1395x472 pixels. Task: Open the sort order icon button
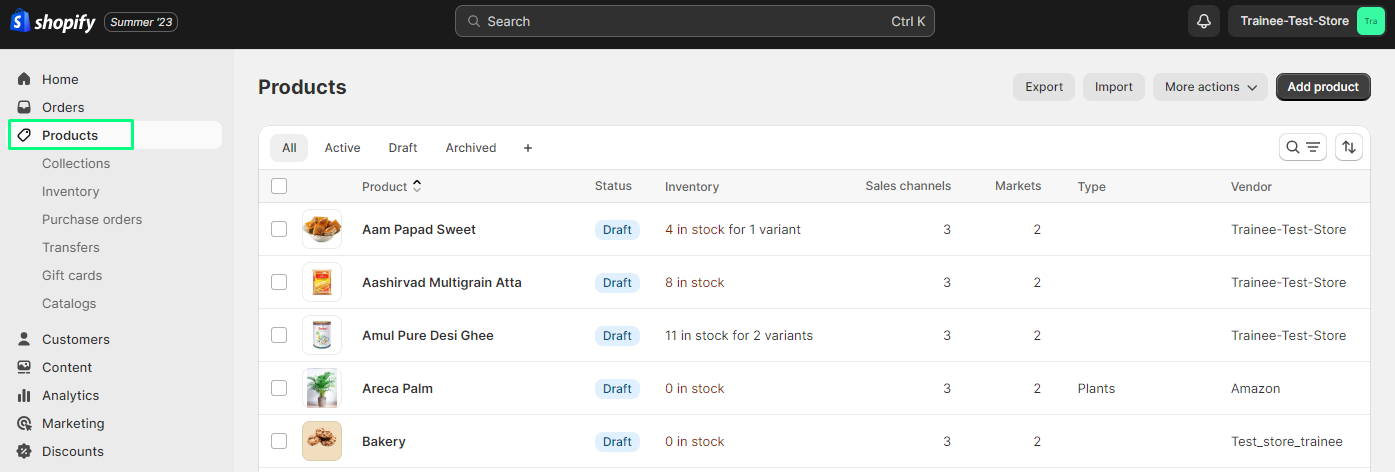pyautogui.click(x=1349, y=147)
